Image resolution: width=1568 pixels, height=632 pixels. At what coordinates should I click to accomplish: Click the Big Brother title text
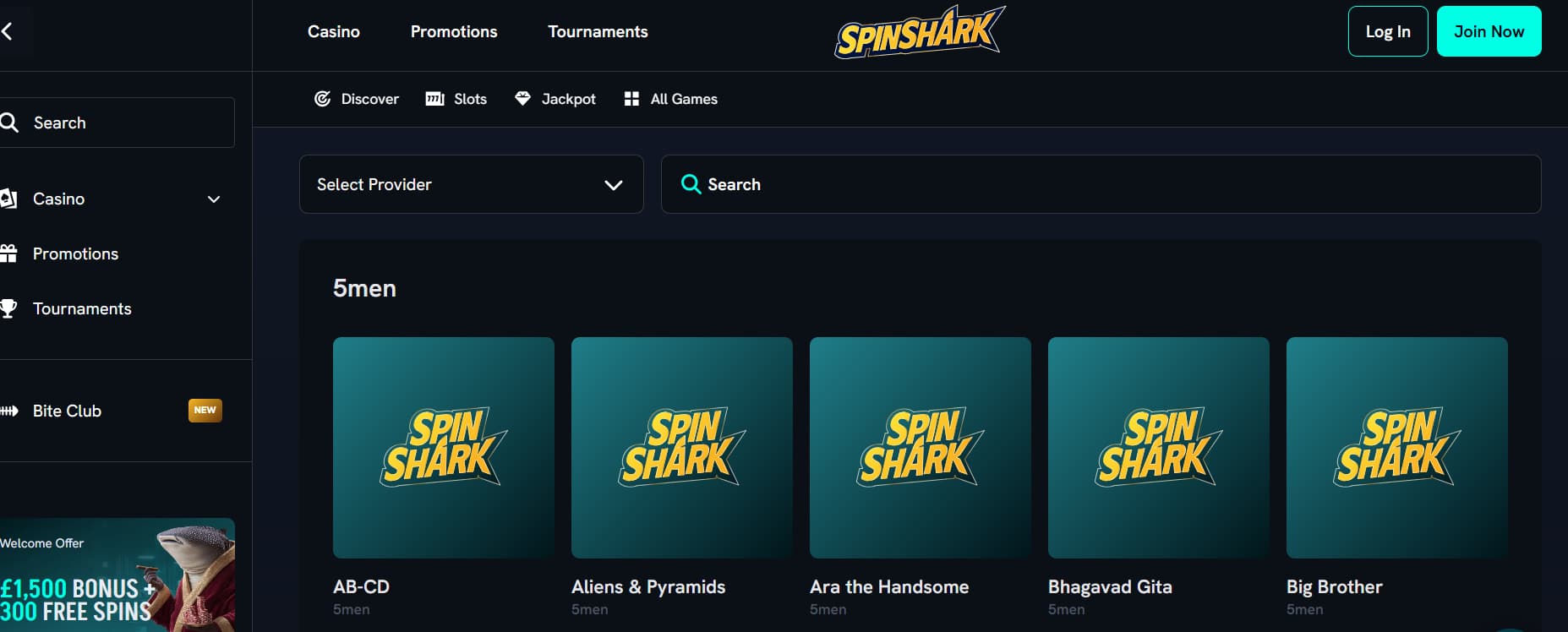click(x=1334, y=586)
